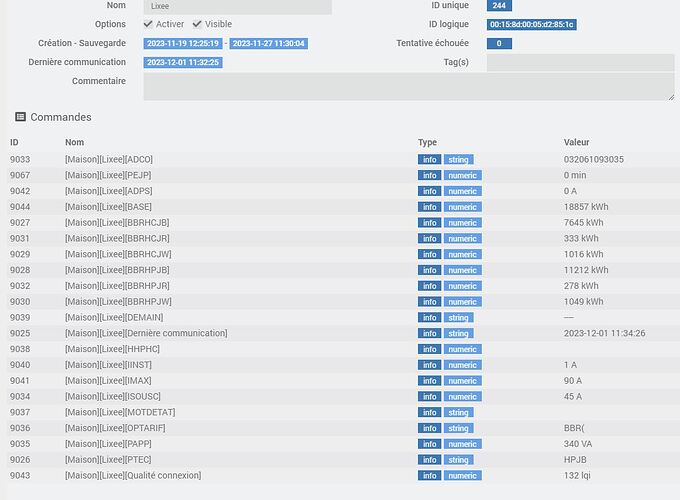Click the Commentaire text area
The width and height of the screenshot is (680, 500).
(409, 87)
